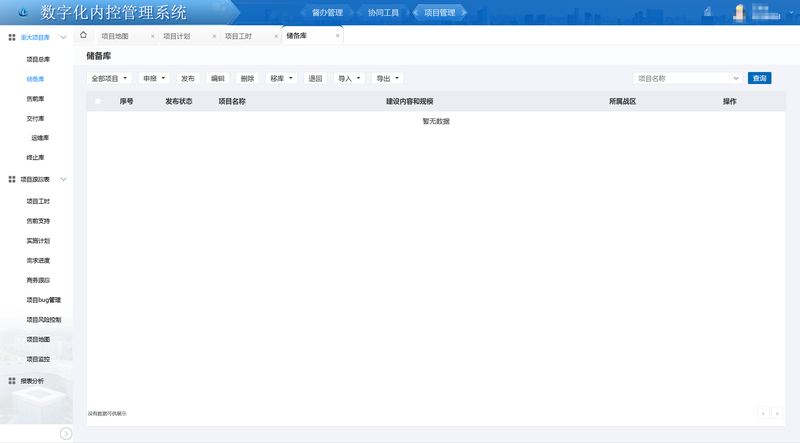Toggle the select-all checkbox in table header
800x443 pixels.
click(98, 101)
